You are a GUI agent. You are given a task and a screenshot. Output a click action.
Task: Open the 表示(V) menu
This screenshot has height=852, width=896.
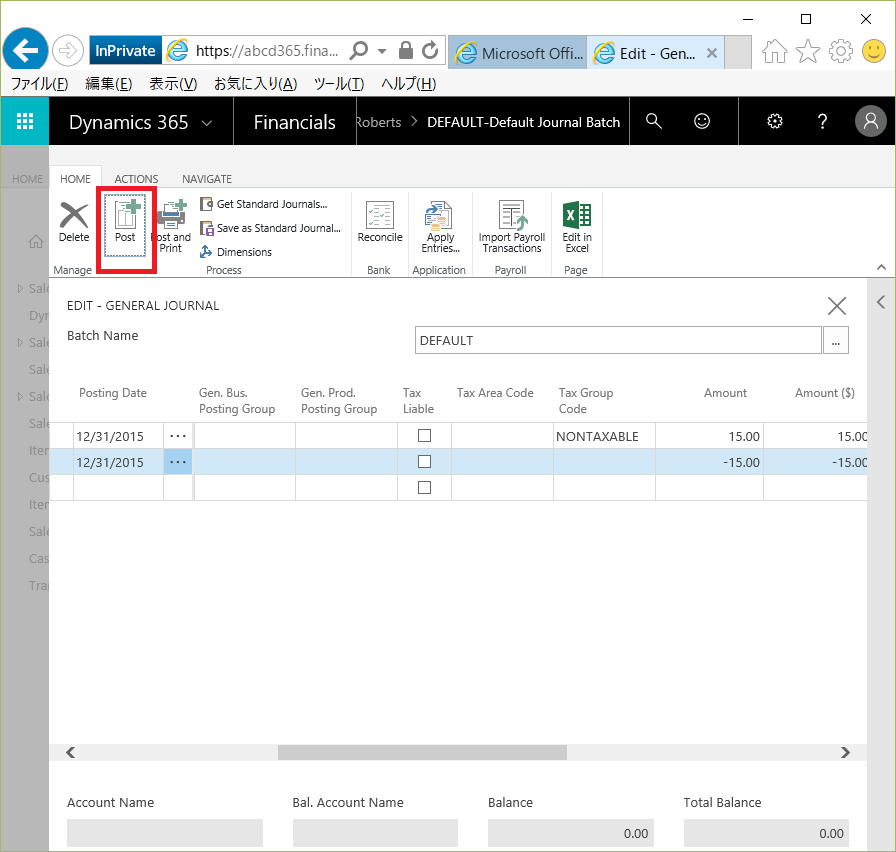click(173, 84)
